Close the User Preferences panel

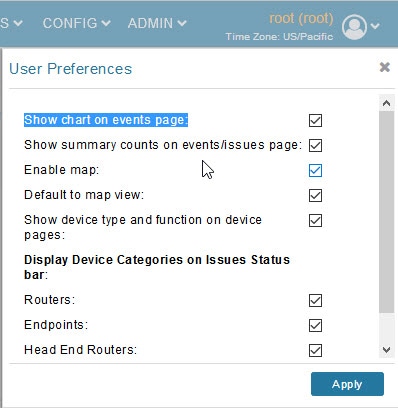pos(385,67)
